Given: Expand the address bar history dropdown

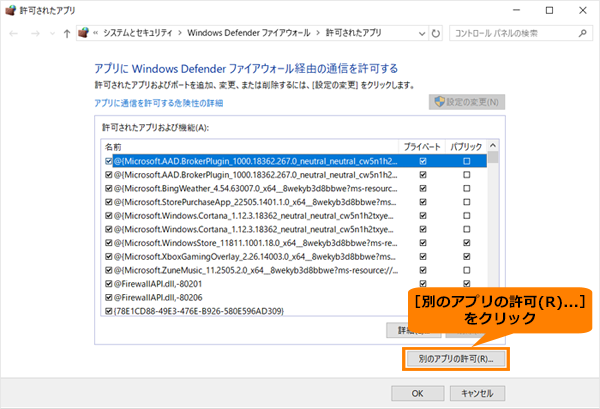Looking at the screenshot, I should click(422, 34).
